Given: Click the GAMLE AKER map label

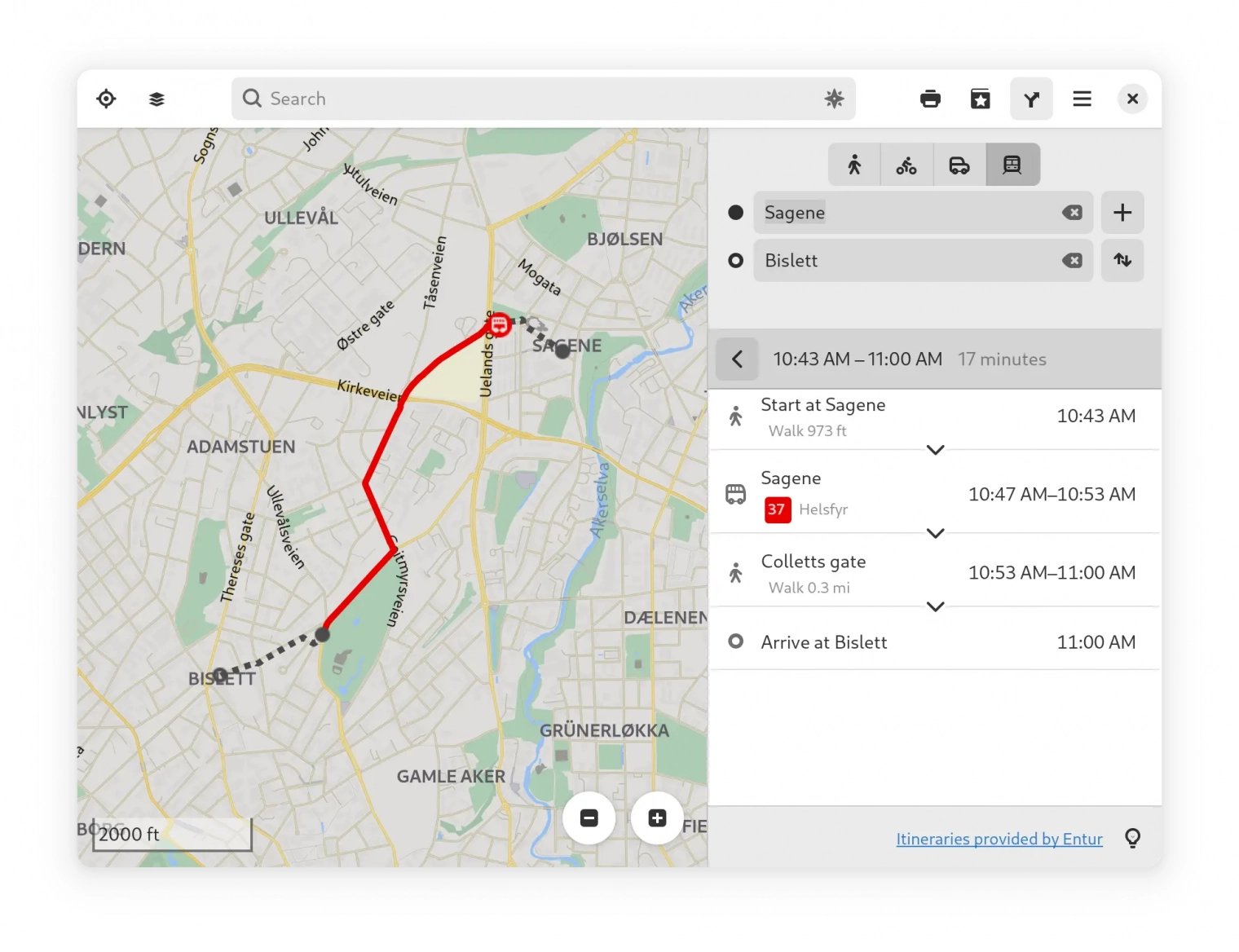Looking at the screenshot, I should [451, 777].
